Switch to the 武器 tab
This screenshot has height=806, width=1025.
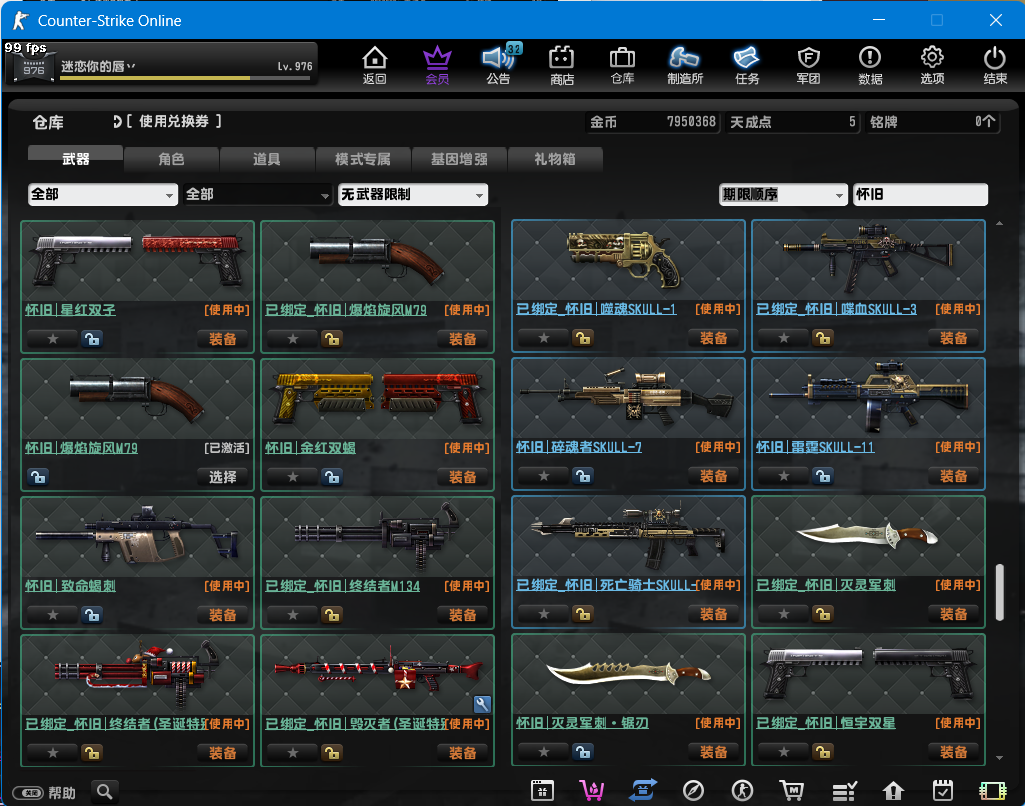(x=75, y=158)
